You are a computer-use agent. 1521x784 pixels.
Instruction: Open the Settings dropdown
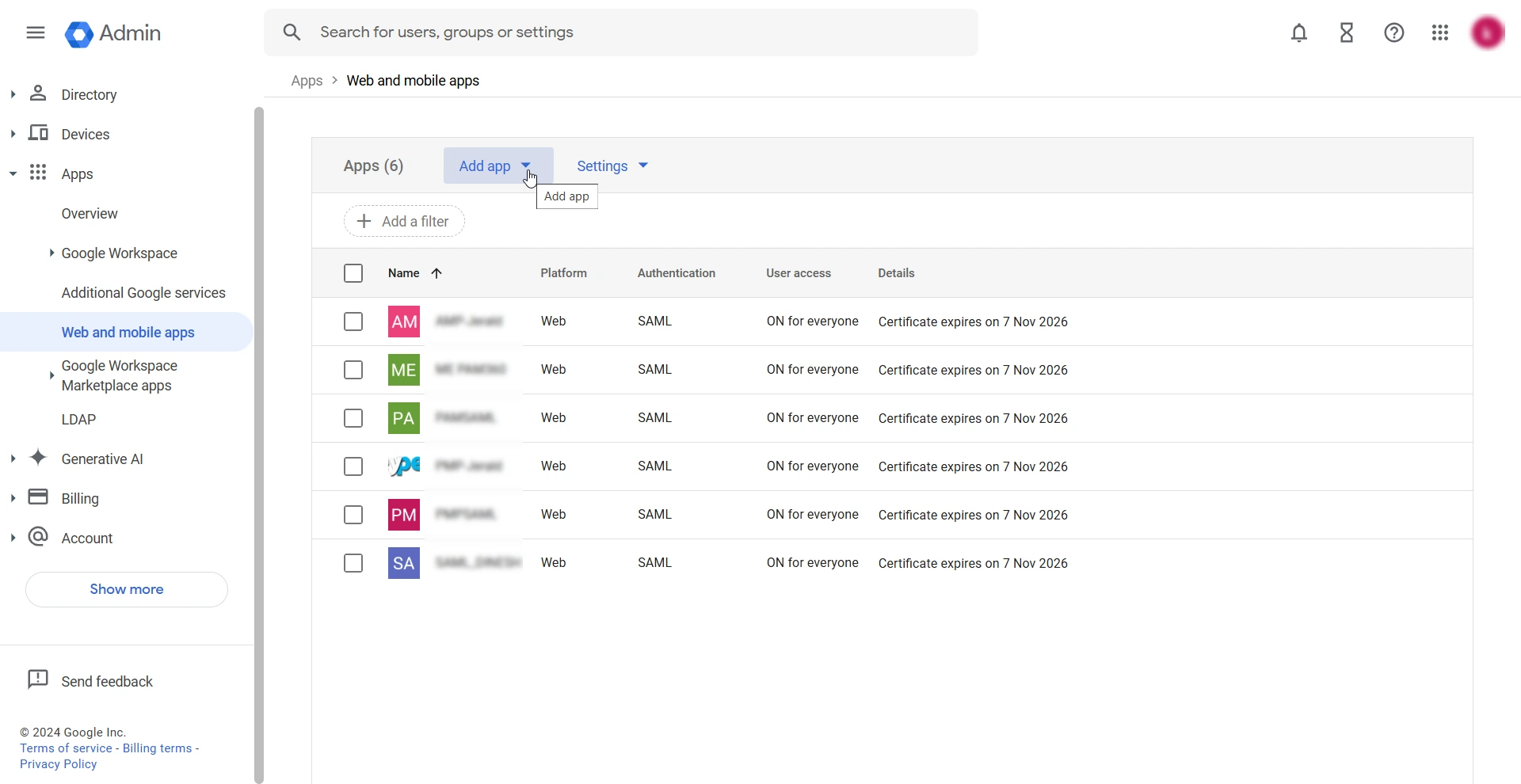click(612, 166)
